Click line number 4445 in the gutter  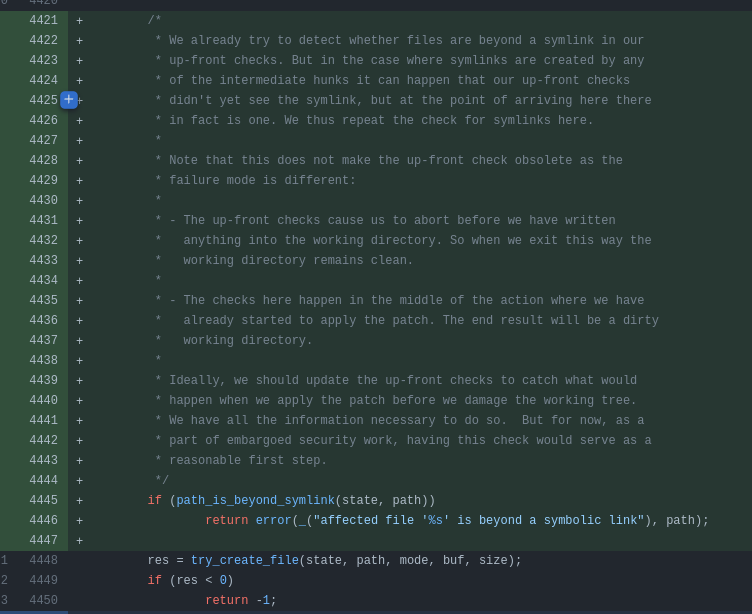pos(43,501)
